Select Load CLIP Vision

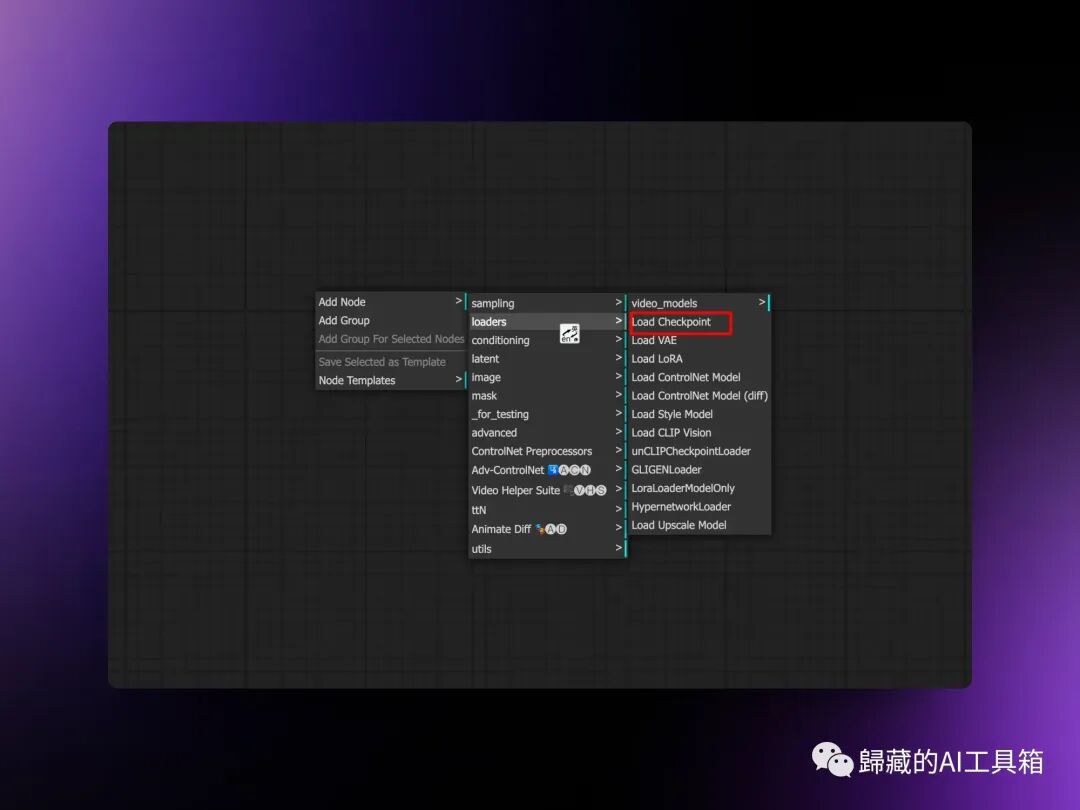tap(699, 433)
